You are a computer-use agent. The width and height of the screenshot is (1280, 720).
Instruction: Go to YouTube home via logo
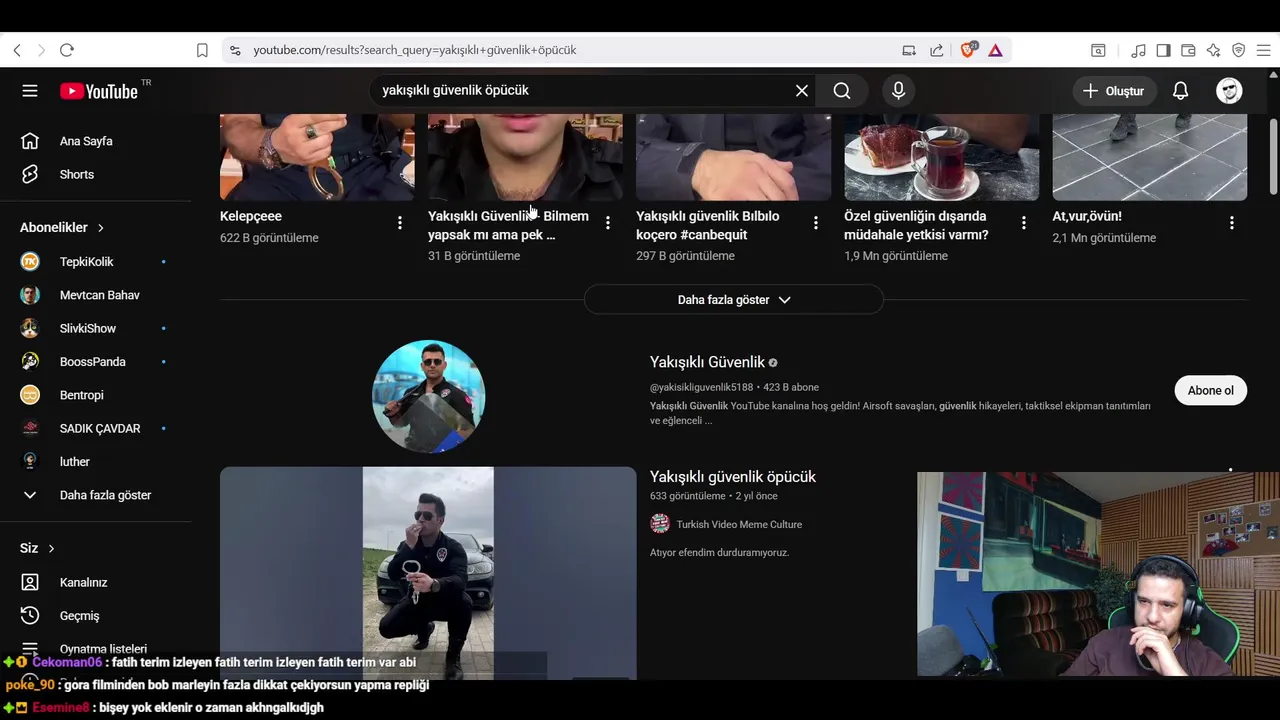(x=98, y=91)
